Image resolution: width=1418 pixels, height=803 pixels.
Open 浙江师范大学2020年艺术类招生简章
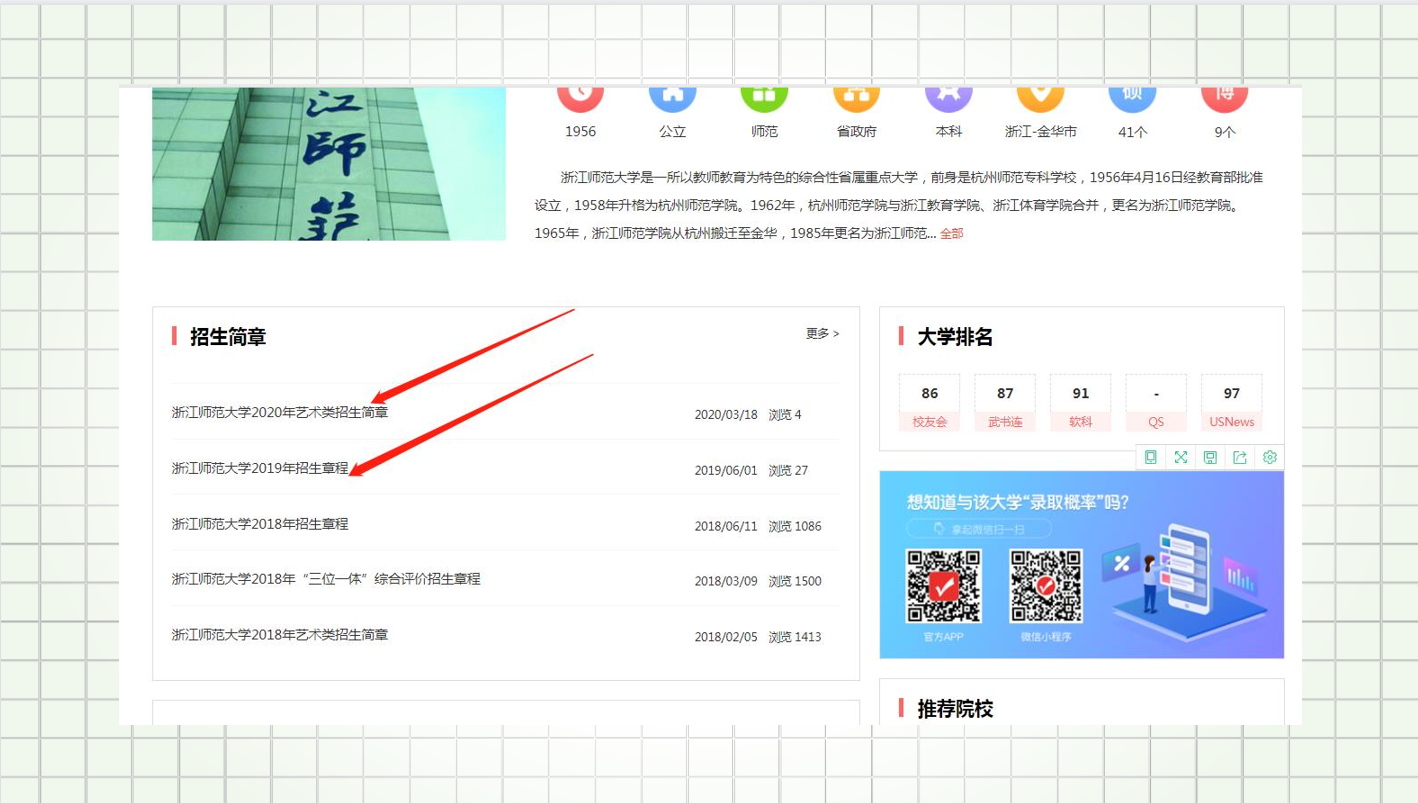(x=280, y=412)
